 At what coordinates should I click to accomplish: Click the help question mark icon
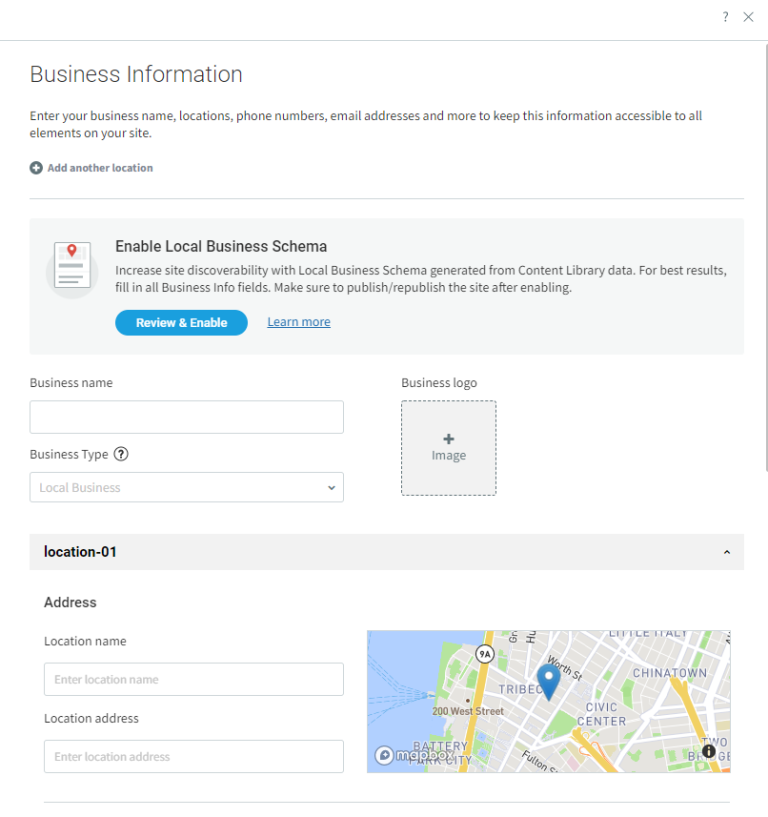(x=725, y=17)
